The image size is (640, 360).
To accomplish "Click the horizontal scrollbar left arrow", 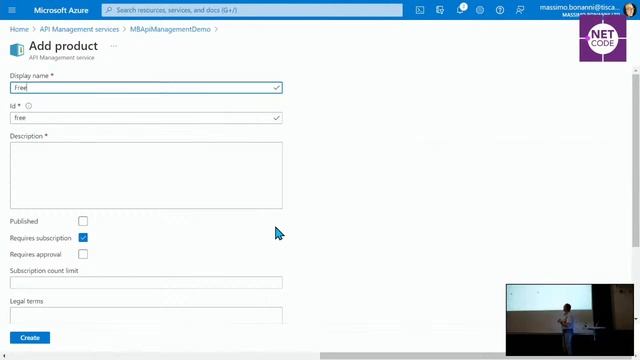I will click(4, 356).
